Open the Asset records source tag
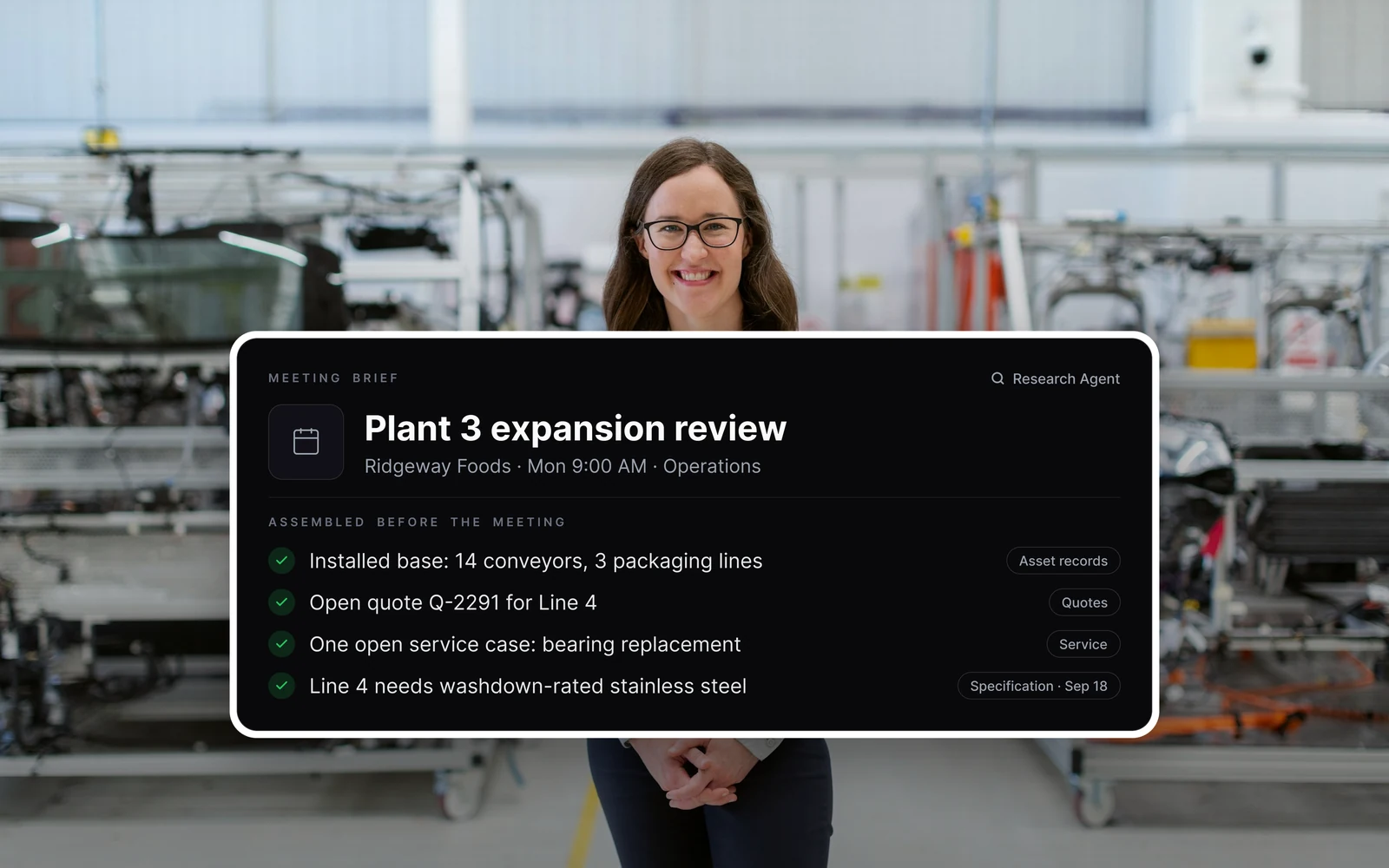Screen dimensions: 1389x868 (x=1063, y=561)
